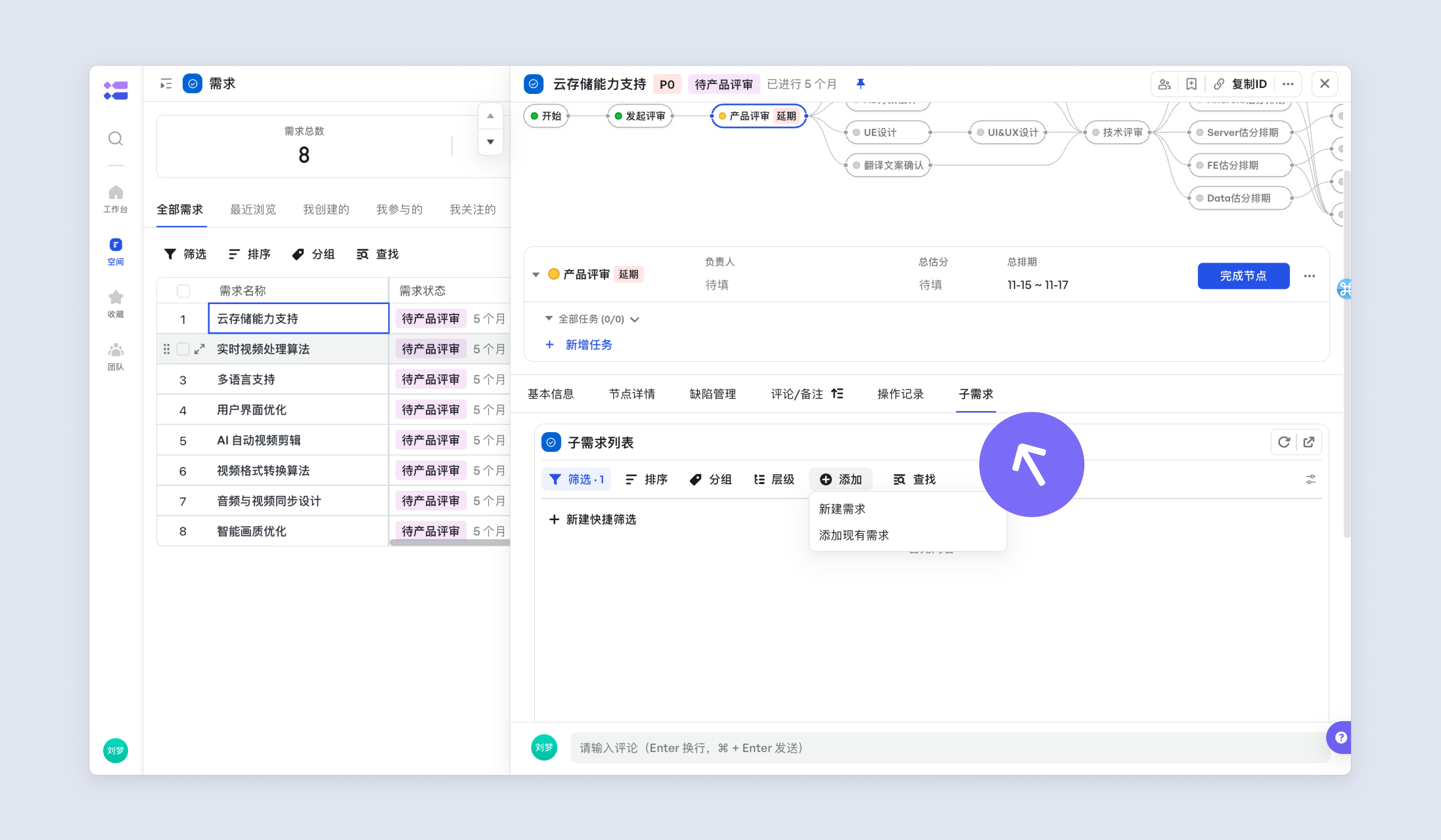Click 新建快捷筛选
Image resolution: width=1441 pixels, height=840 pixels.
point(592,519)
